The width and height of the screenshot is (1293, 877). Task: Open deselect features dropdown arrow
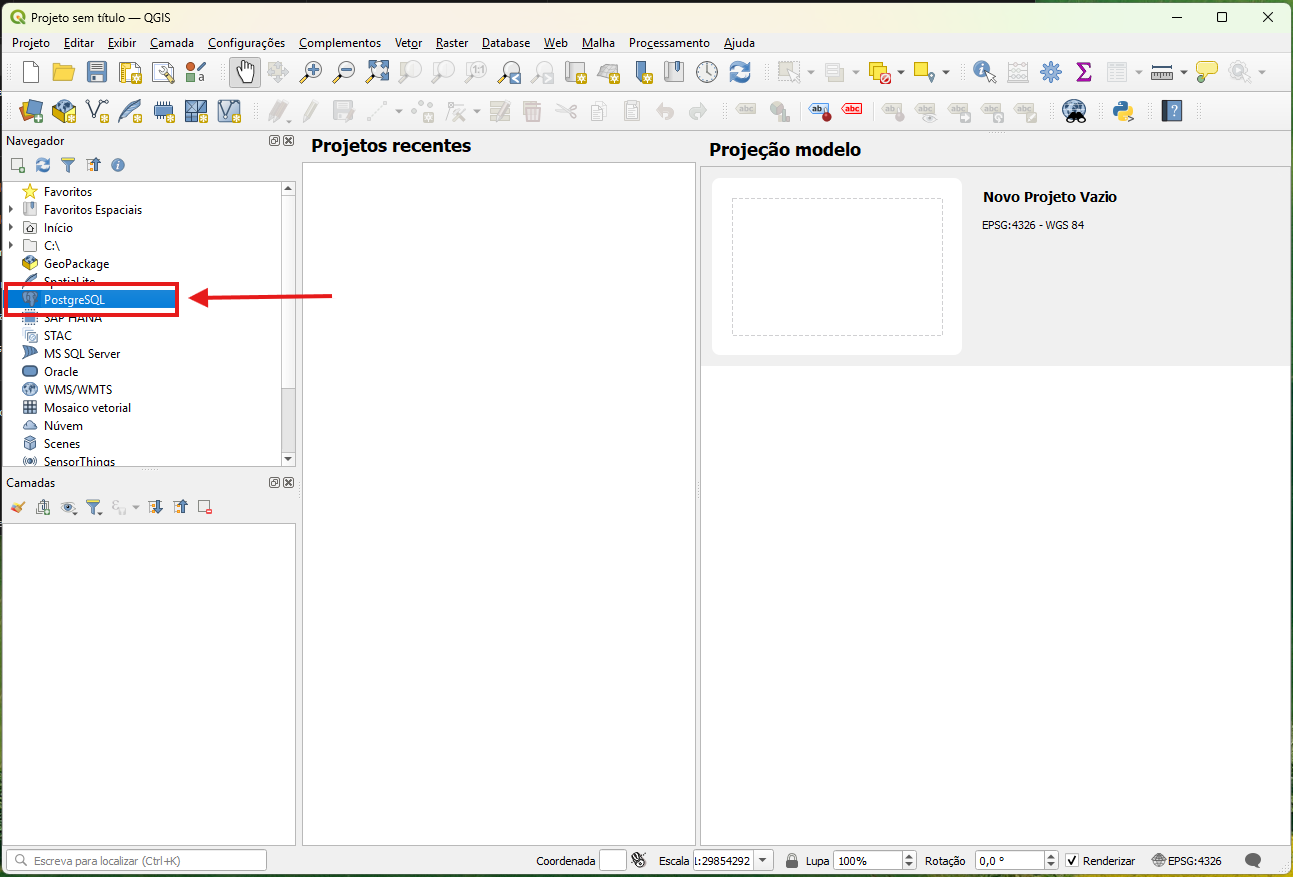click(901, 72)
